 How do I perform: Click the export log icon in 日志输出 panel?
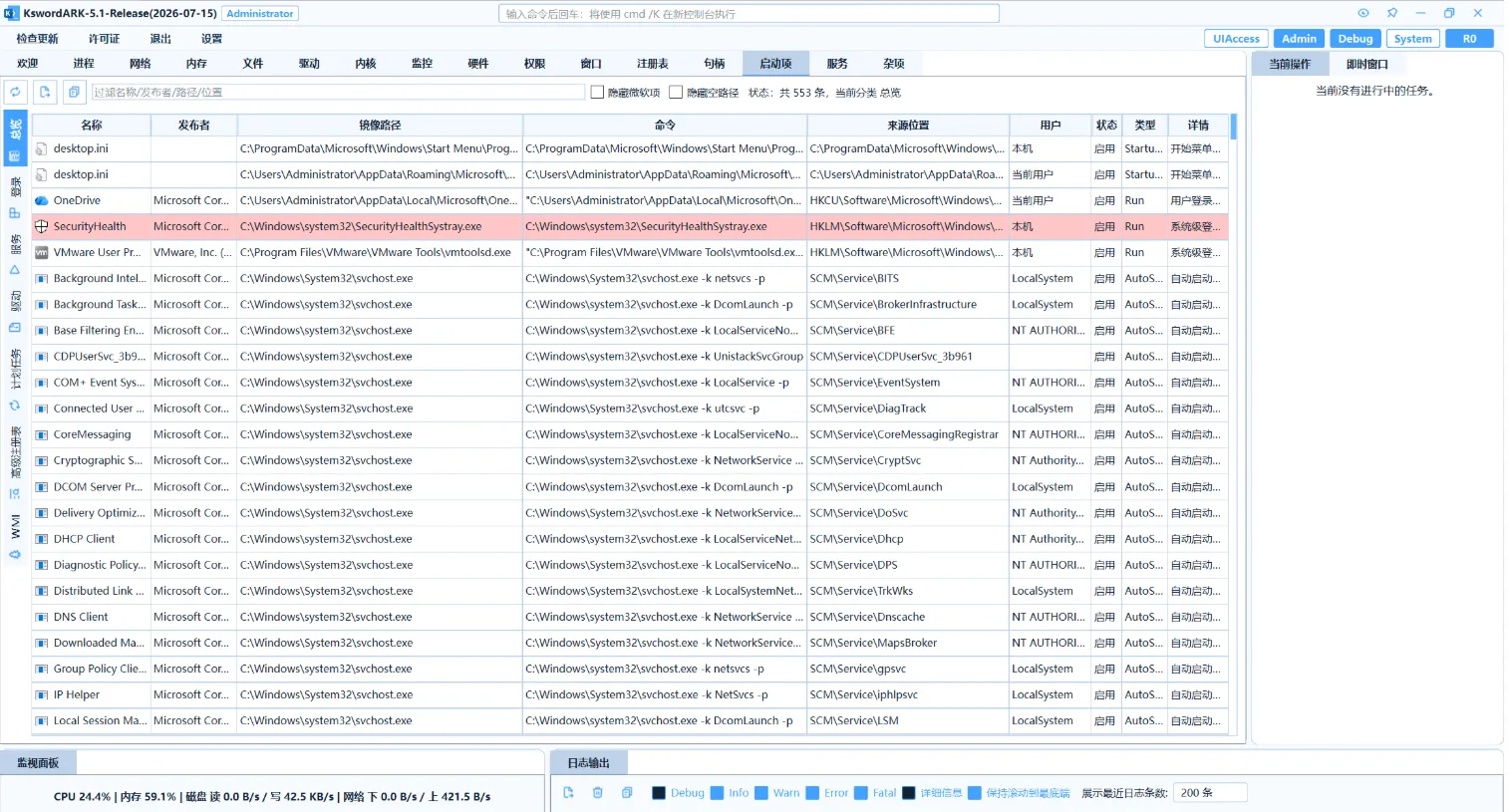[x=568, y=793]
